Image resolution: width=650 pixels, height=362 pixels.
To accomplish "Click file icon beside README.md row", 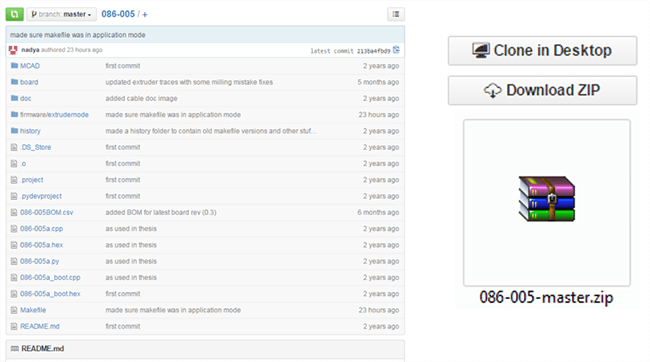I will click(14, 326).
